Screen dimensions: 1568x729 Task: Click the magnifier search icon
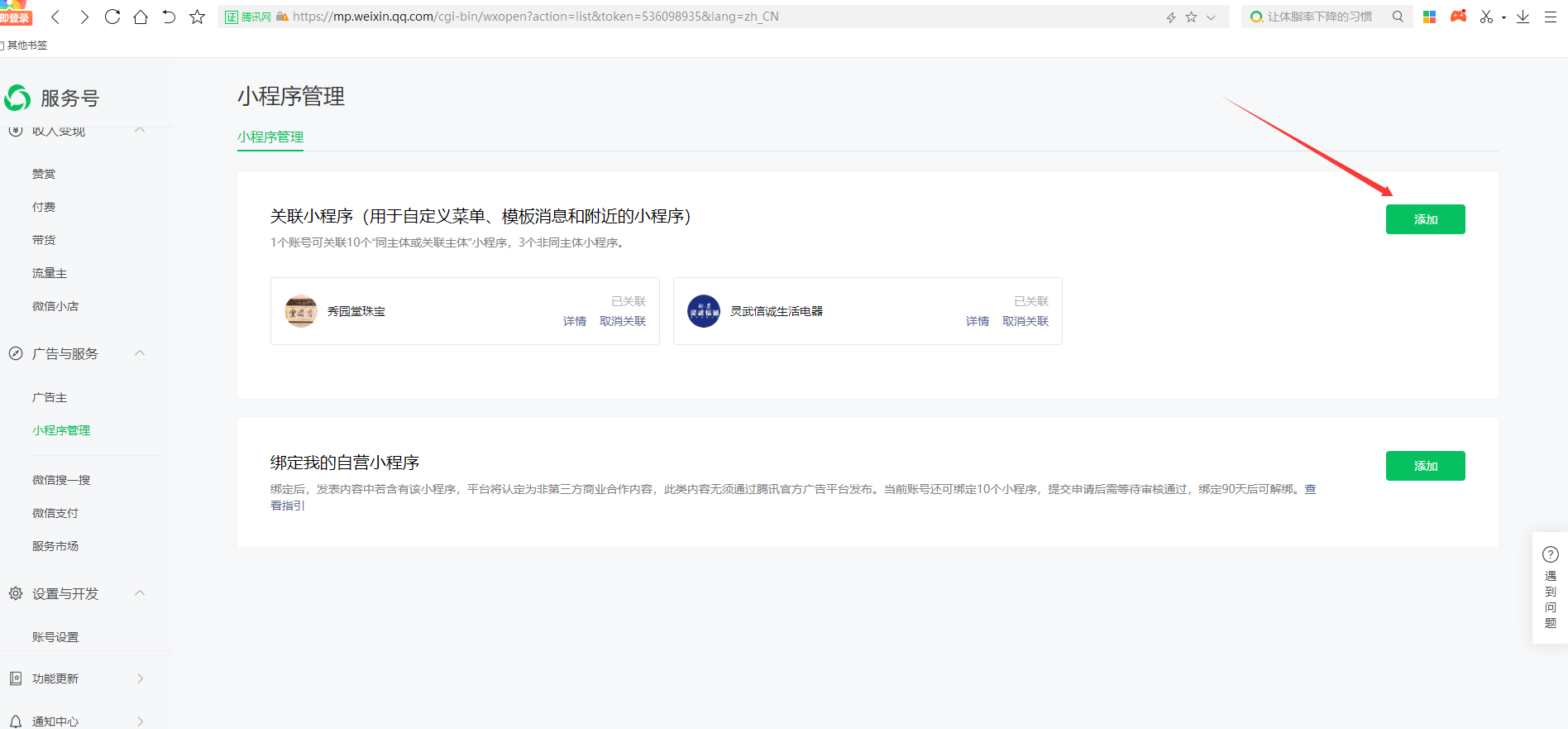(1398, 17)
